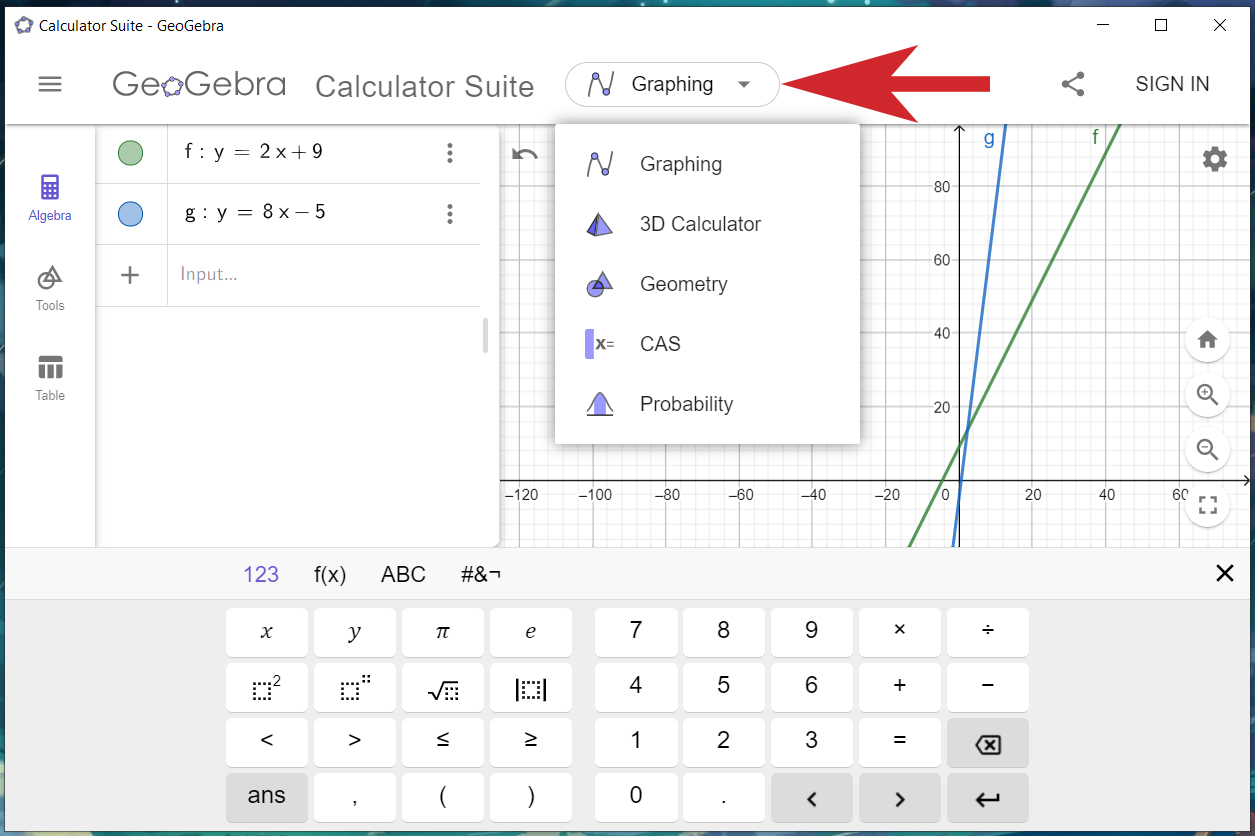
Task: Select the 123 keyboard tab
Action: [x=261, y=574]
